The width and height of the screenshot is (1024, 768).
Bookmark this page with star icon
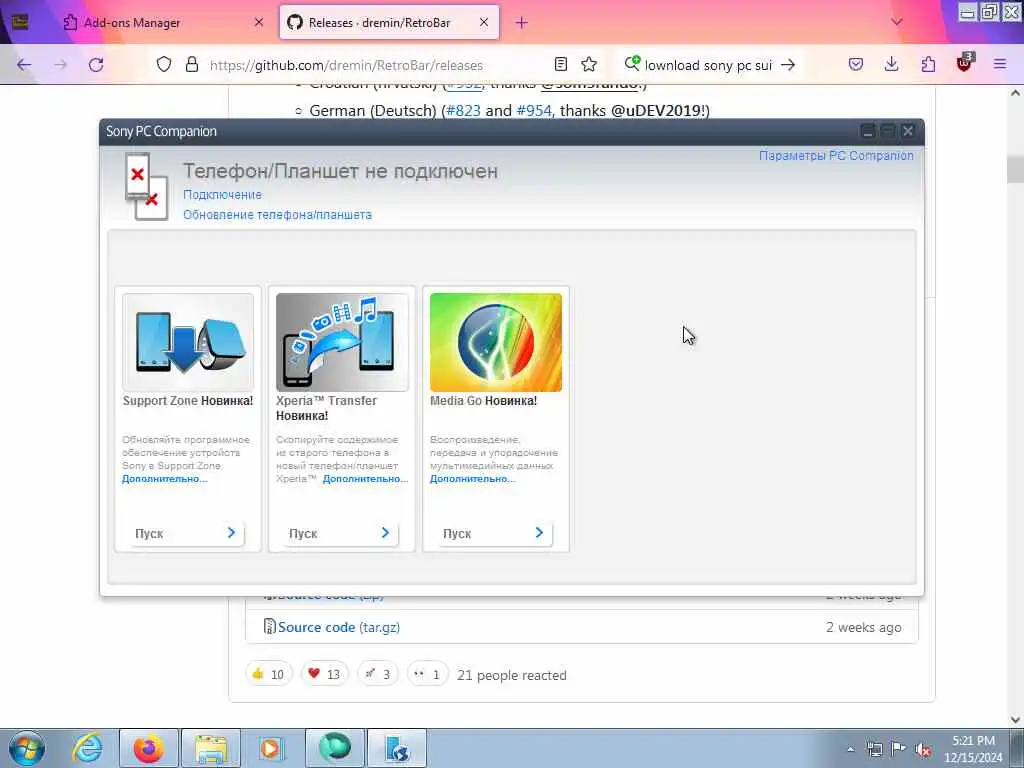click(x=589, y=64)
